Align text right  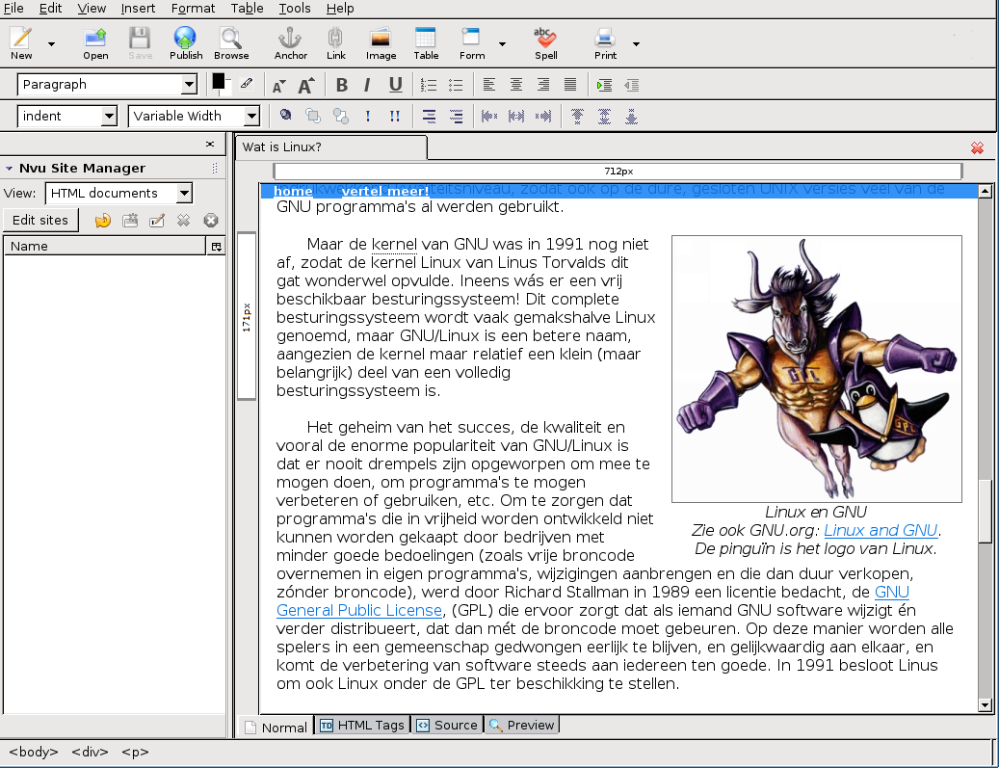(543, 85)
